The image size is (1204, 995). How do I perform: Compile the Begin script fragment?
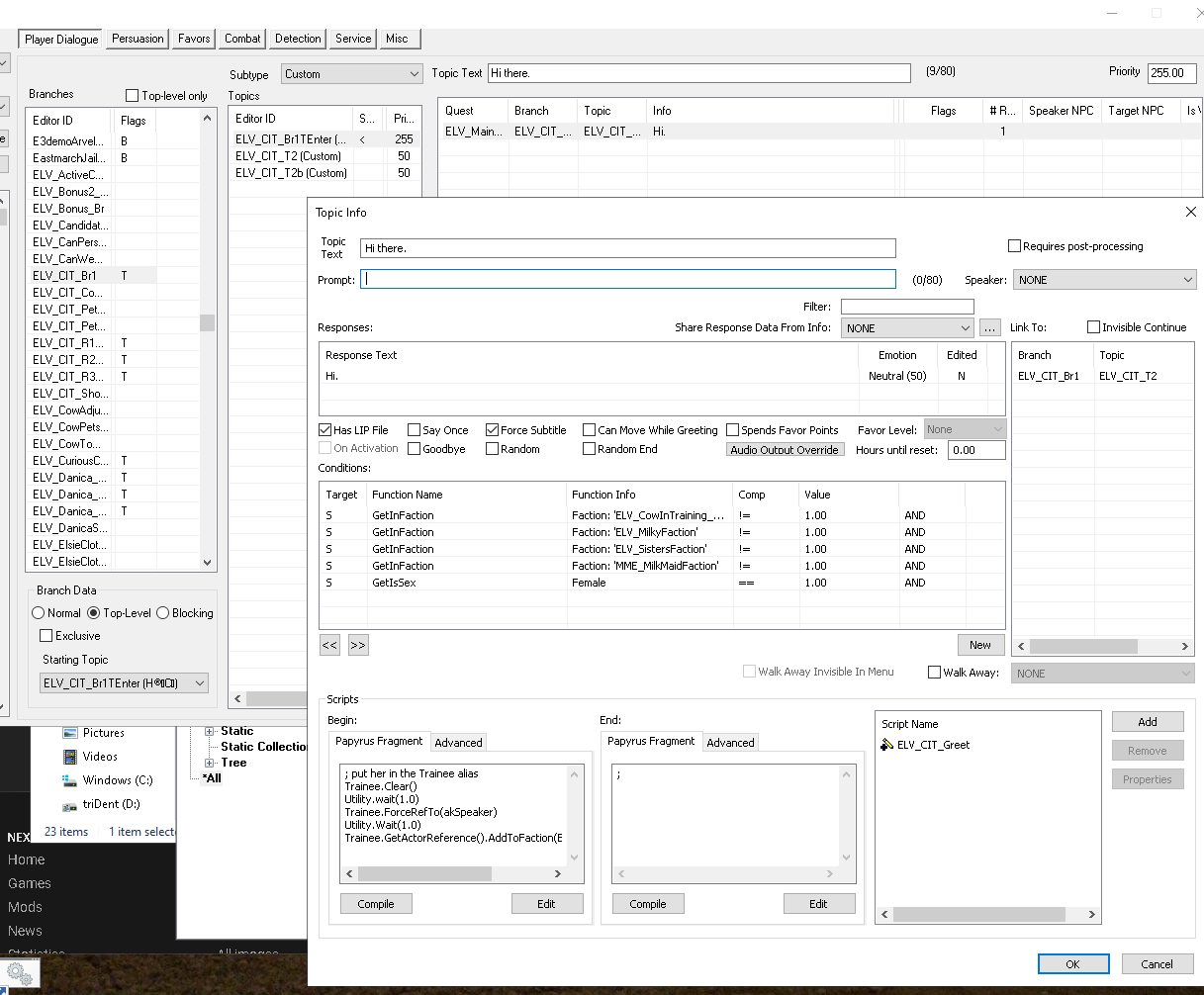(x=376, y=904)
